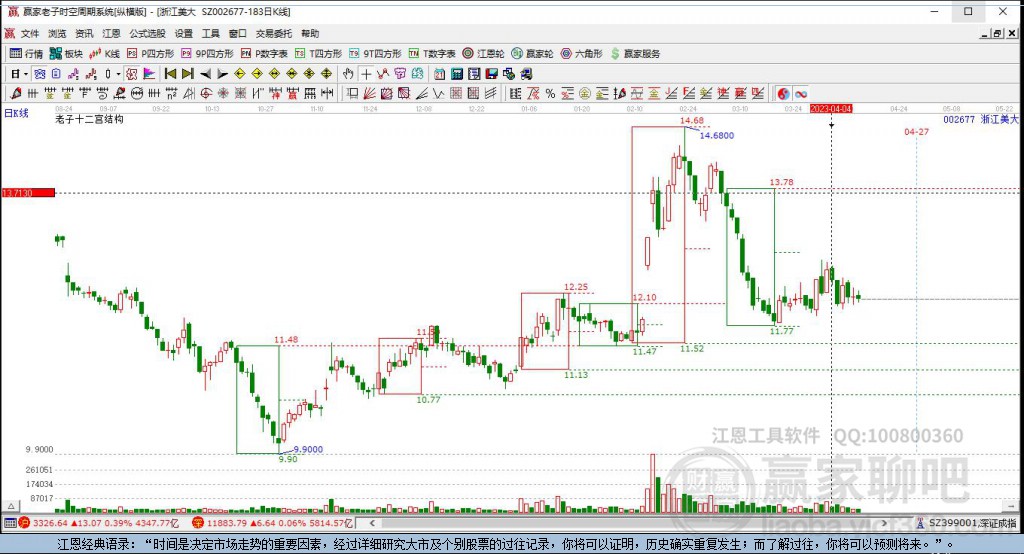Viewport: 1024px width, 554px height.
Task: Select the crosshair cursor tool
Action: click(366, 74)
